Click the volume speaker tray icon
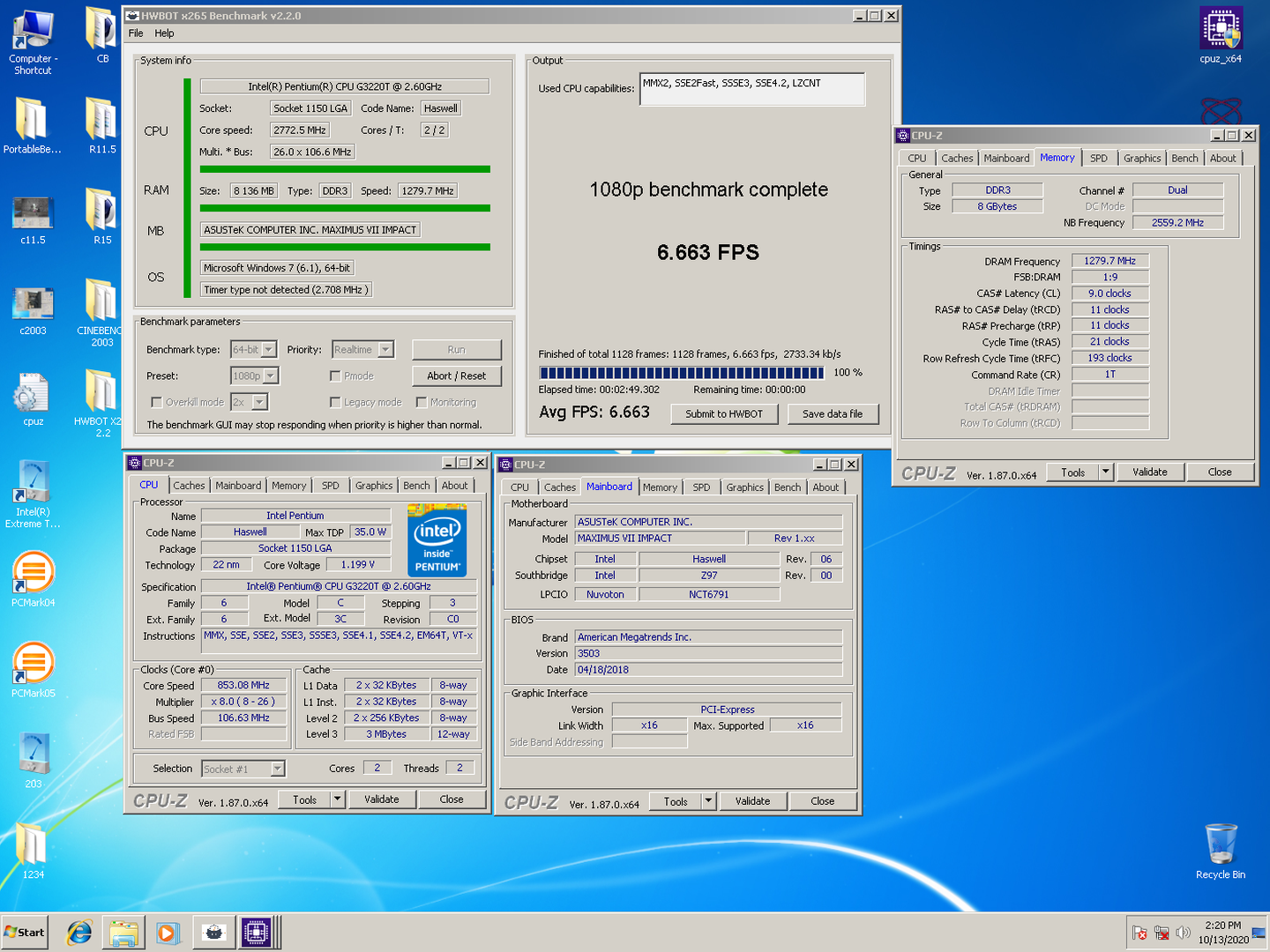The height and width of the screenshot is (952, 1270). 1183,933
